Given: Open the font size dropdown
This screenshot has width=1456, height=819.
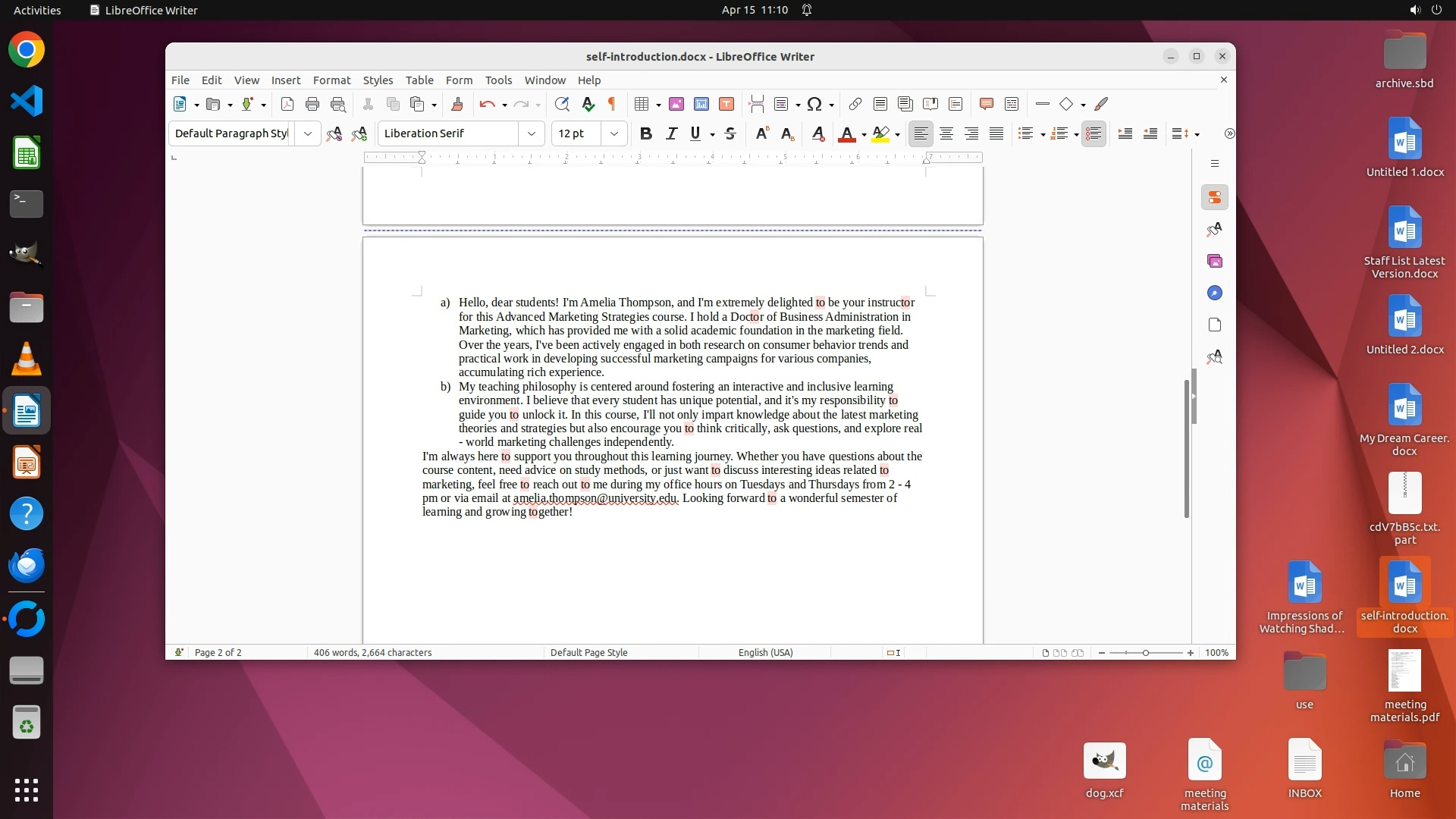Looking at the screenshot, I should pos(614,133).
